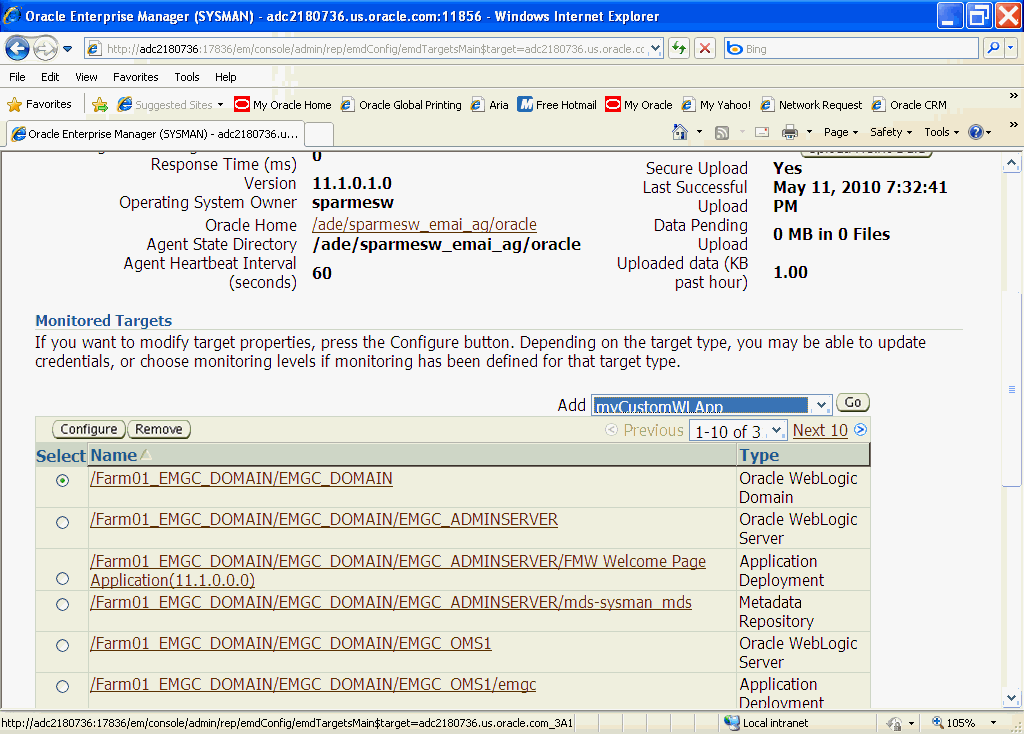
Task: Open the Favorites menu
Action: click(x=136, y=77)
